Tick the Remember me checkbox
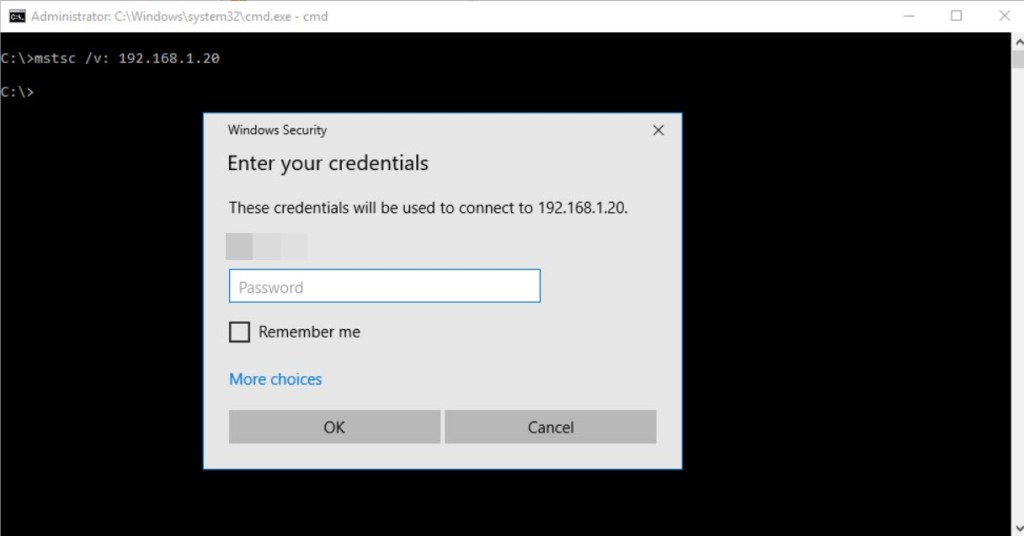This screenshot has height=536, width=1024. click(x=239, y=332)
